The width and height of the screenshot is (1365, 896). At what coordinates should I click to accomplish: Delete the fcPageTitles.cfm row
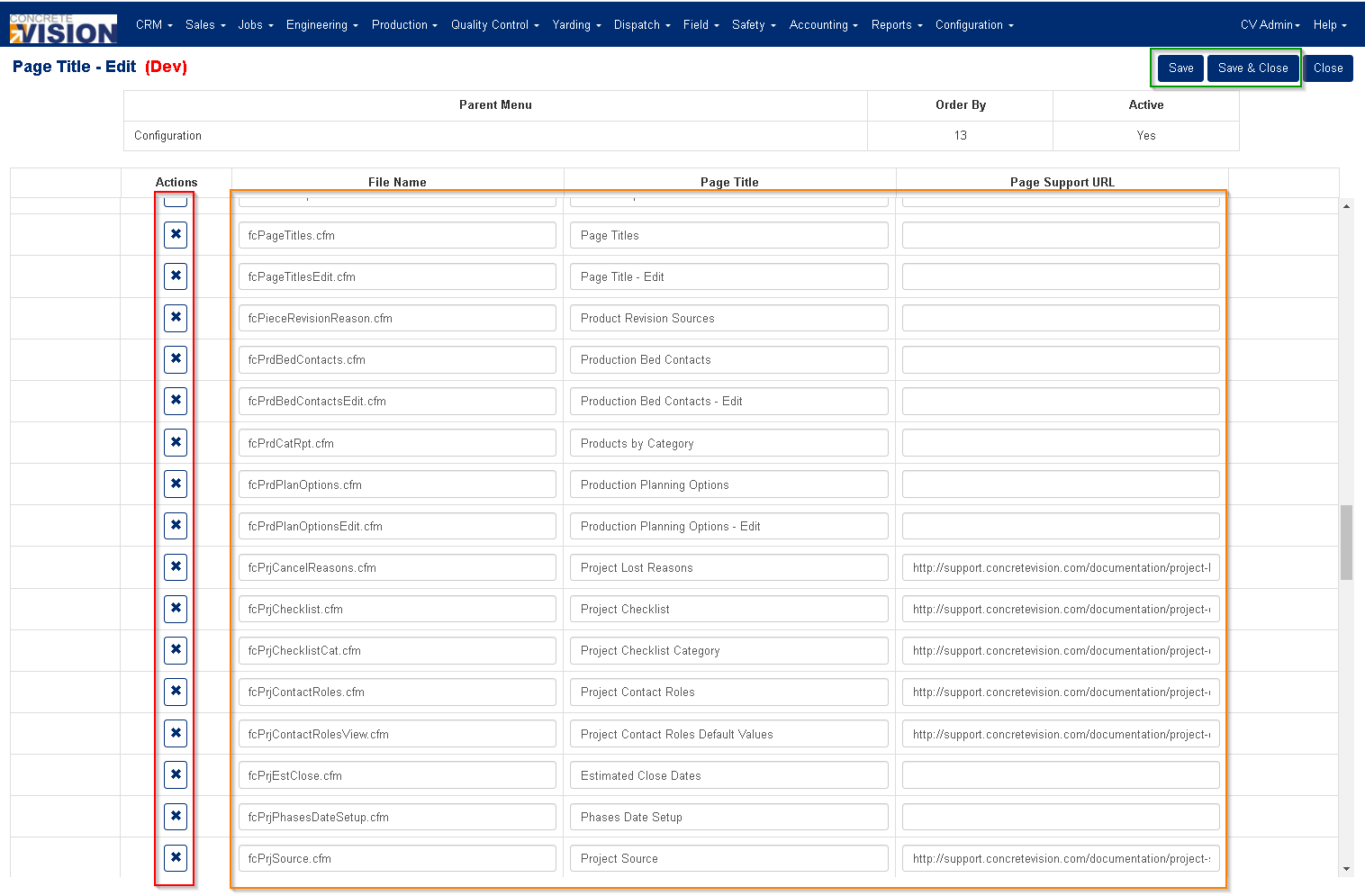pyautogui.click(x=176, y=235)
